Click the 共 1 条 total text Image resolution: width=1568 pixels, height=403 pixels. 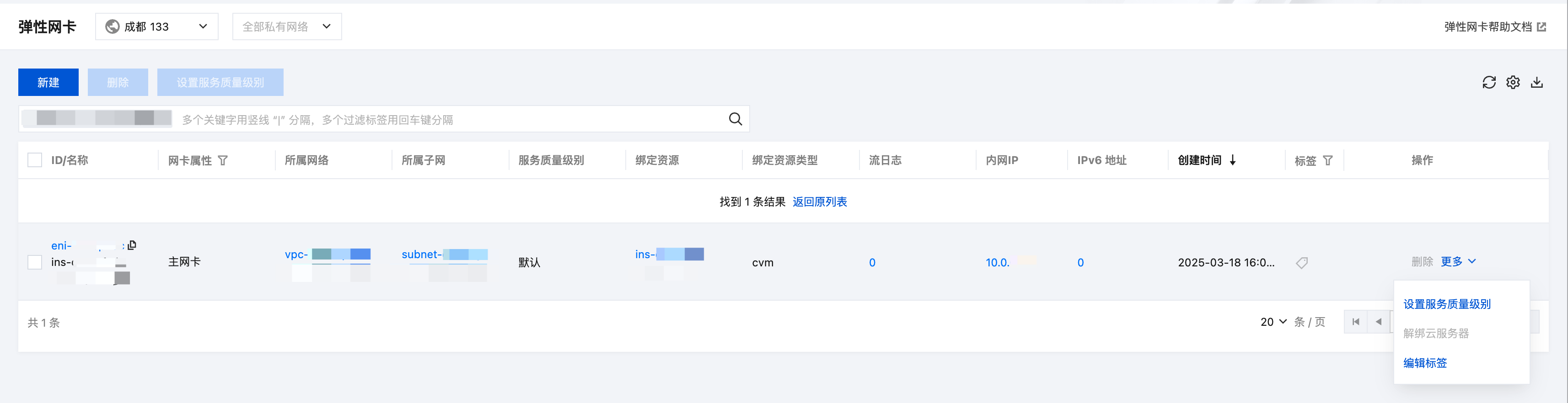pos(44,323)
